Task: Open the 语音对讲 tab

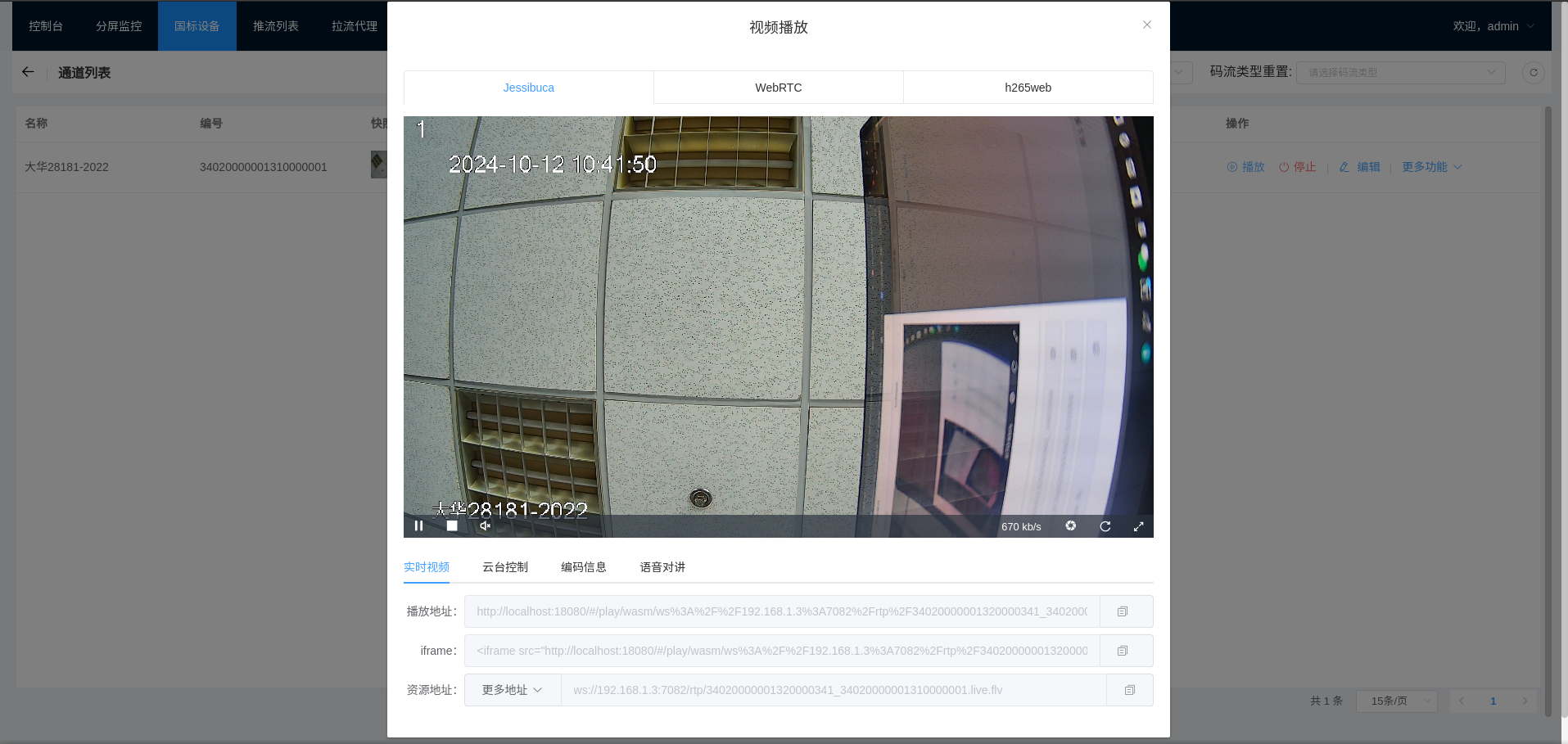Action: tap(662, 567)
